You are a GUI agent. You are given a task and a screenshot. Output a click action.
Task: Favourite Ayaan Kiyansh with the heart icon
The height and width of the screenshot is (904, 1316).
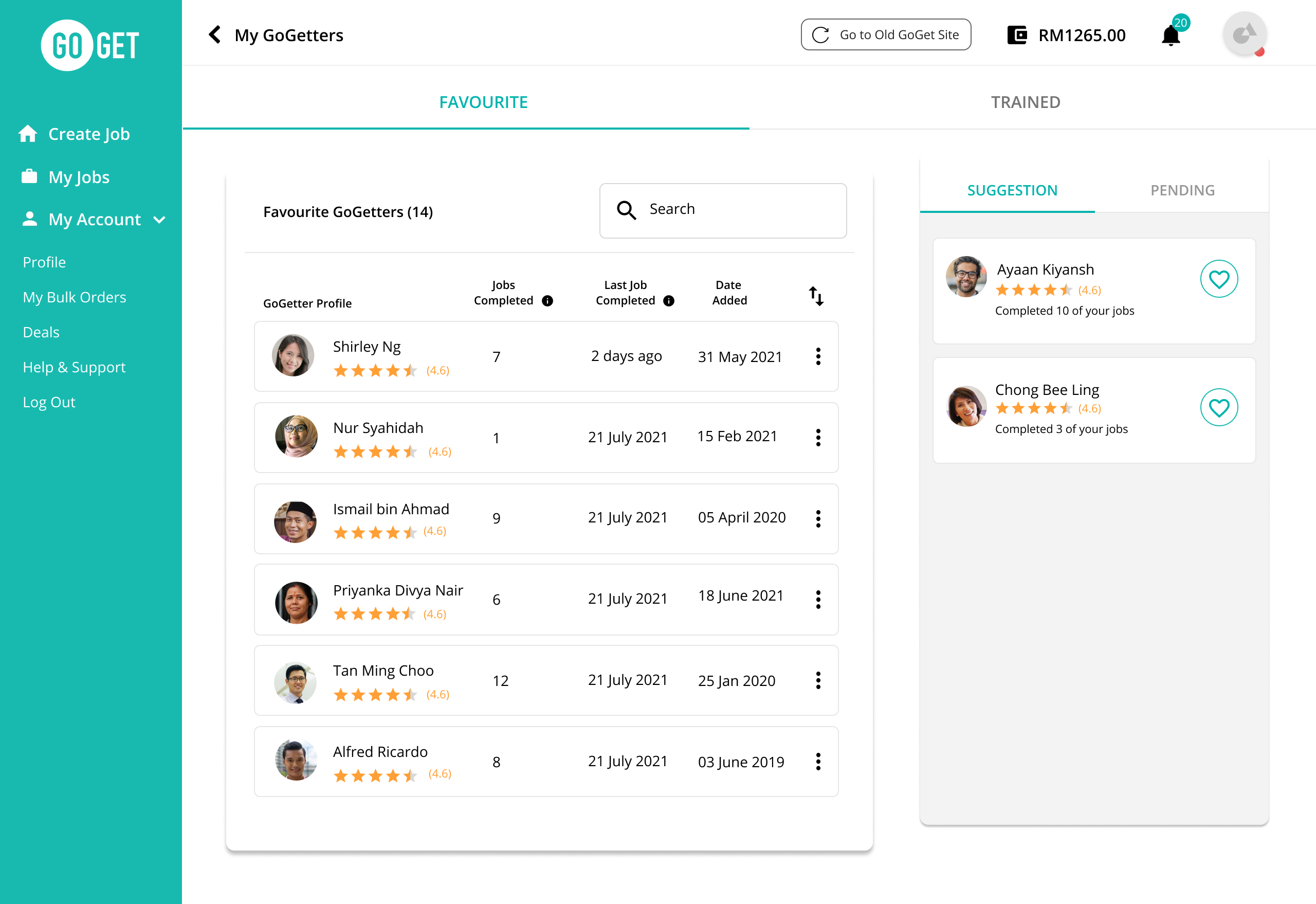coord(1219,279)
